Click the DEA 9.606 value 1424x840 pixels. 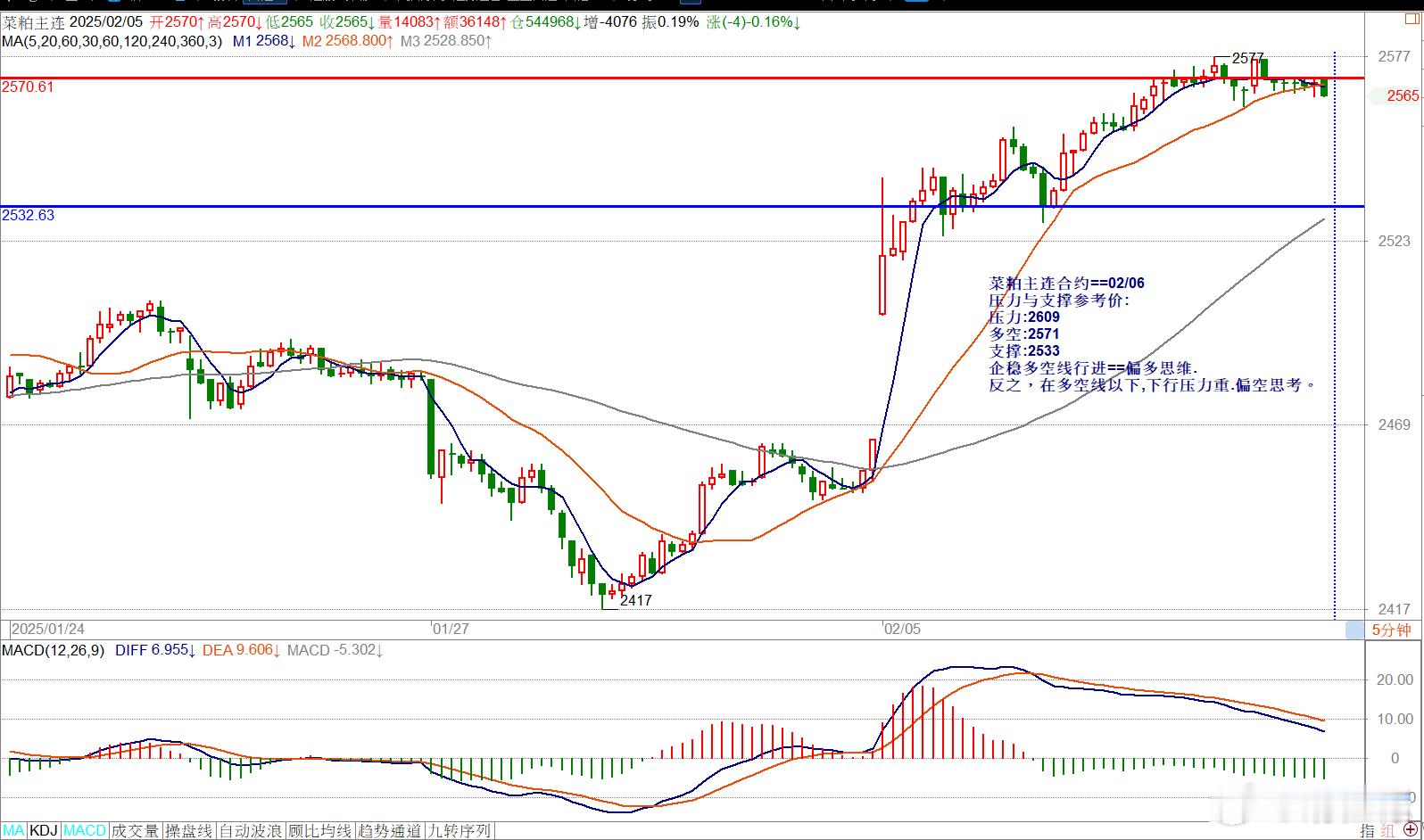click(x=241, y=650)
